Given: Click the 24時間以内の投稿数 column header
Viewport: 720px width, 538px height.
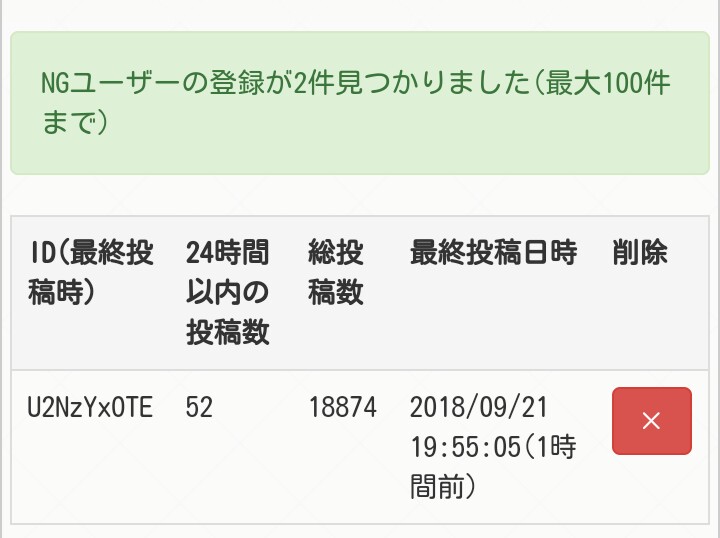Looking at the screenshot, I should click(x=228, y=293).
